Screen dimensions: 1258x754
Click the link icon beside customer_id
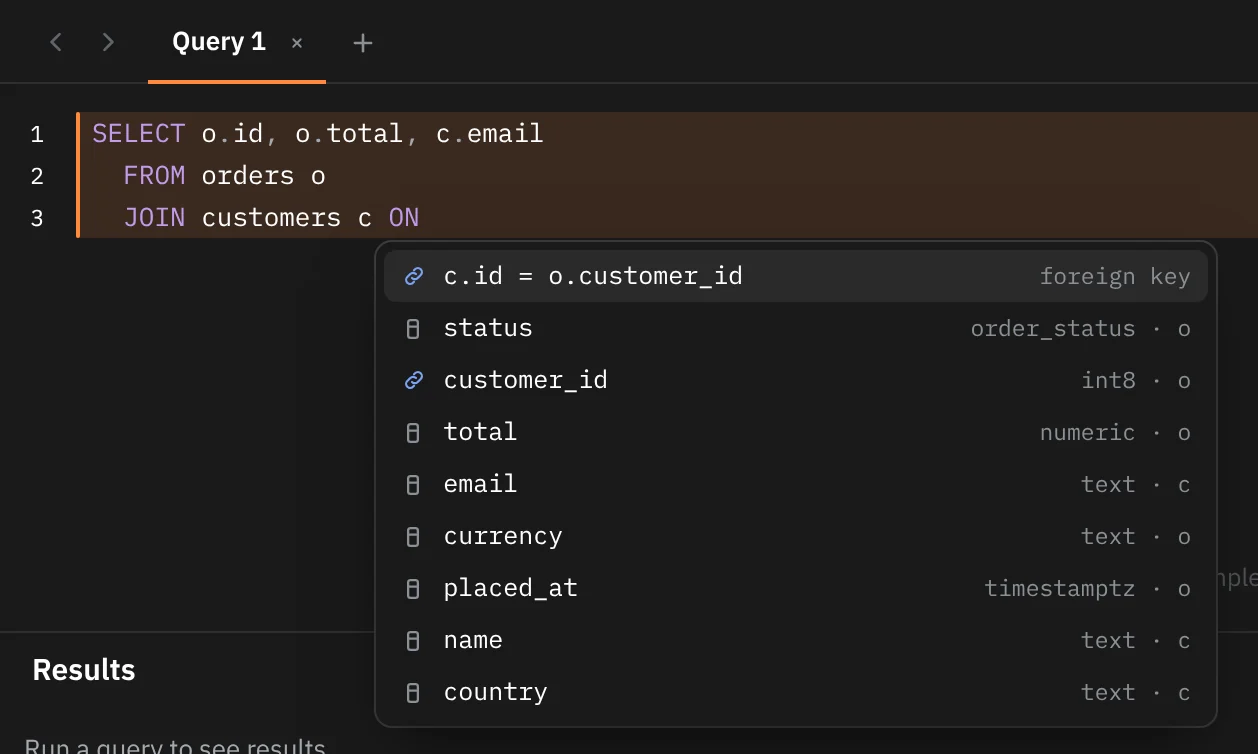(413, 381)
